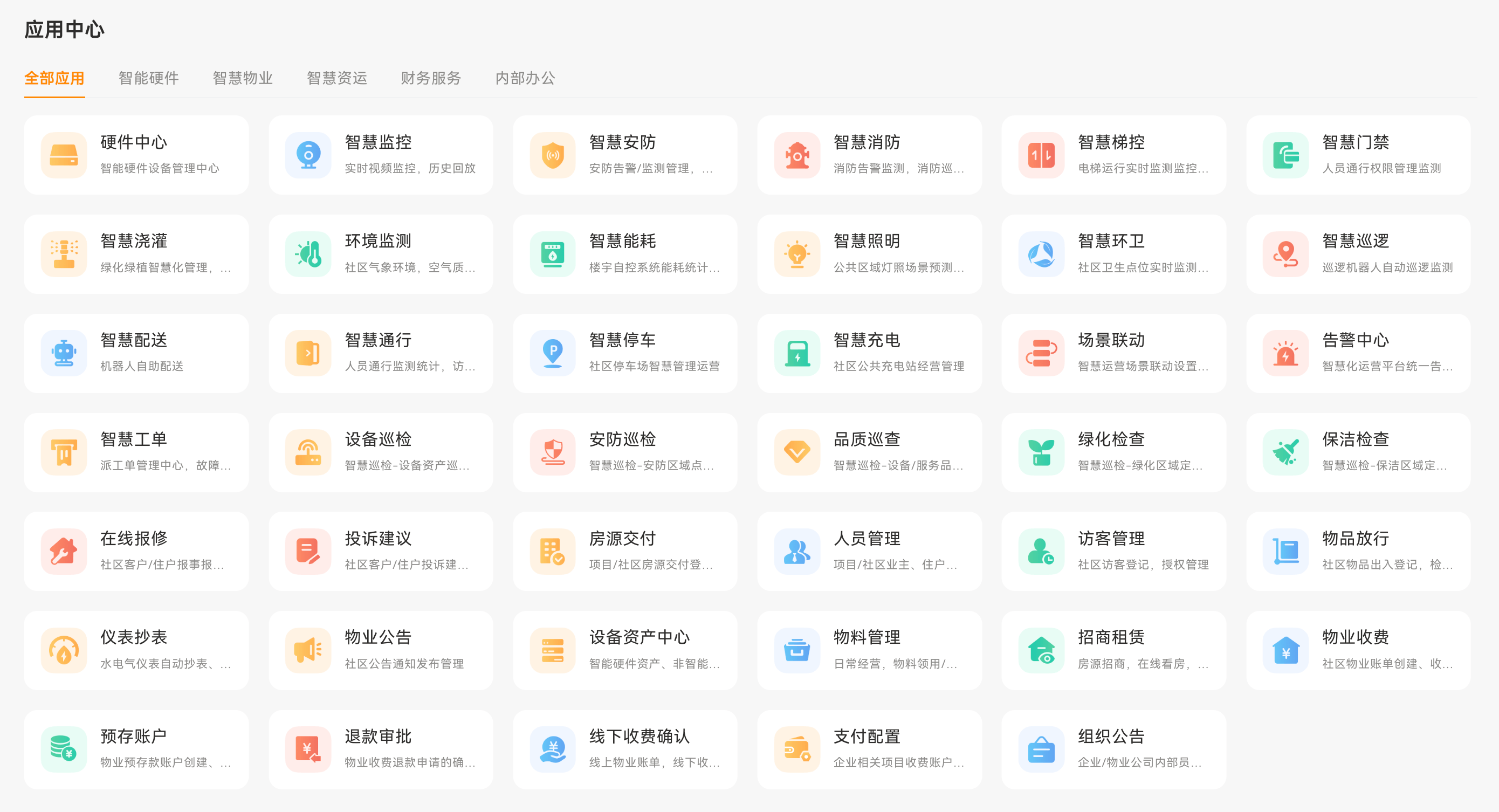Click the 安防巡检 shield icon
Viewport: 1499px width, 812px height.
coord(553,452)
